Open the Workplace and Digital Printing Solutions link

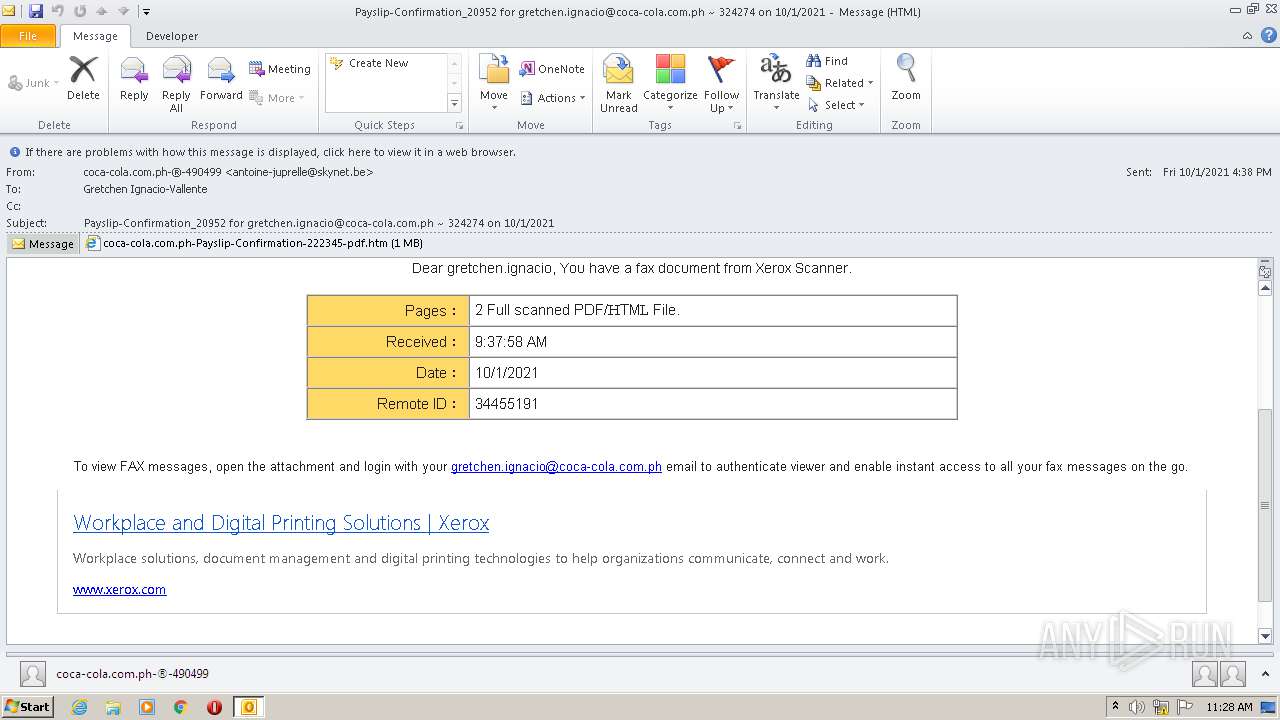(x=281, y=523)
